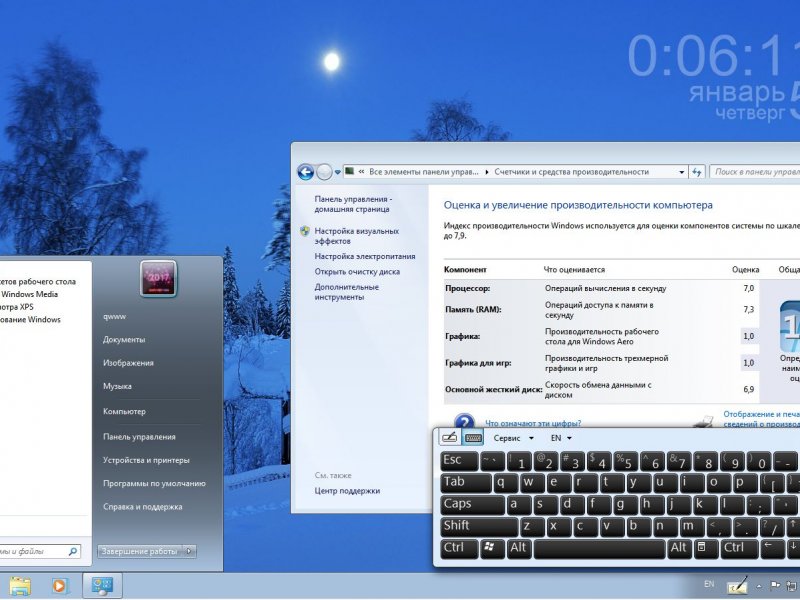Viewport: 800px width, 600px height.
Task: Open Справка и поддержка in Start menu
Action: coord(142,507)
